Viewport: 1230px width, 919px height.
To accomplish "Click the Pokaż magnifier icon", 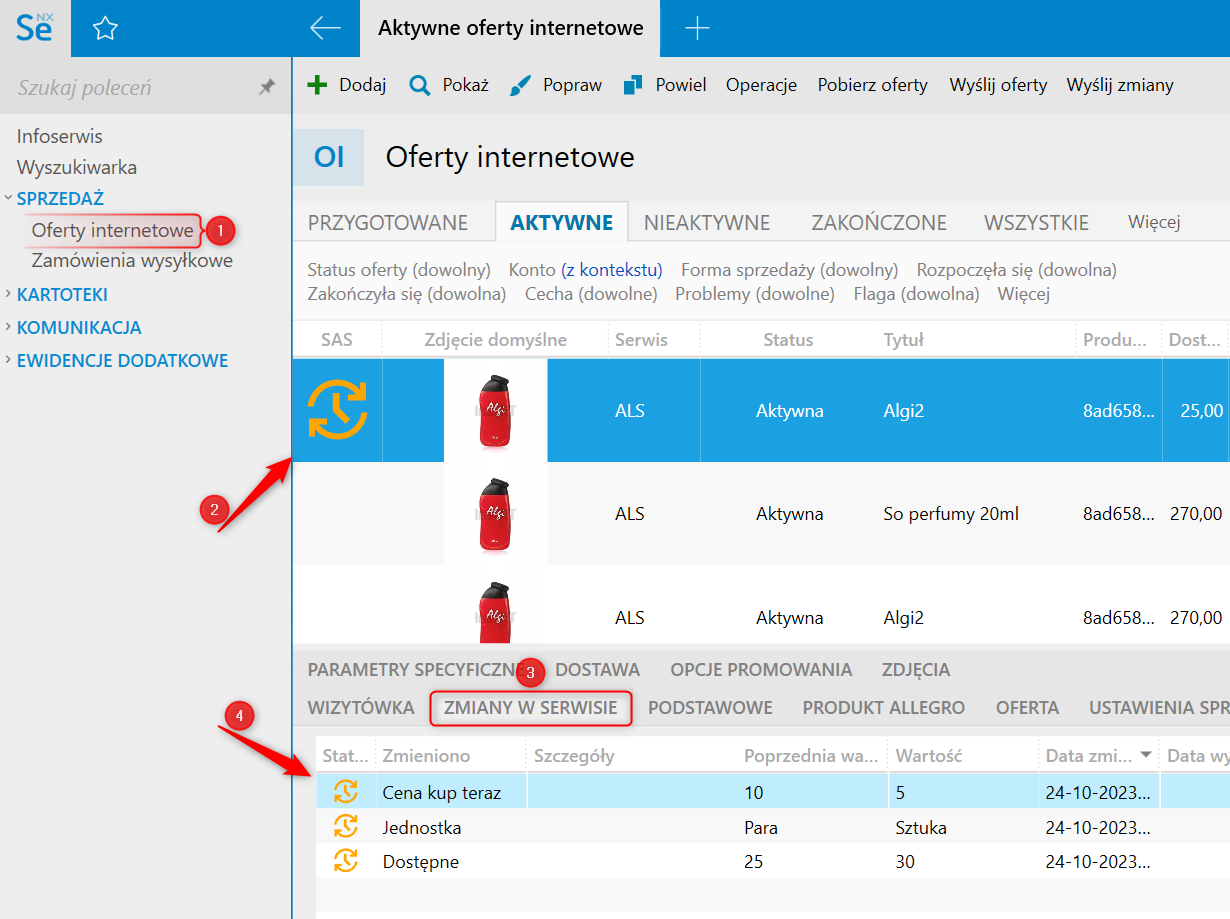I will click(420, 85).
